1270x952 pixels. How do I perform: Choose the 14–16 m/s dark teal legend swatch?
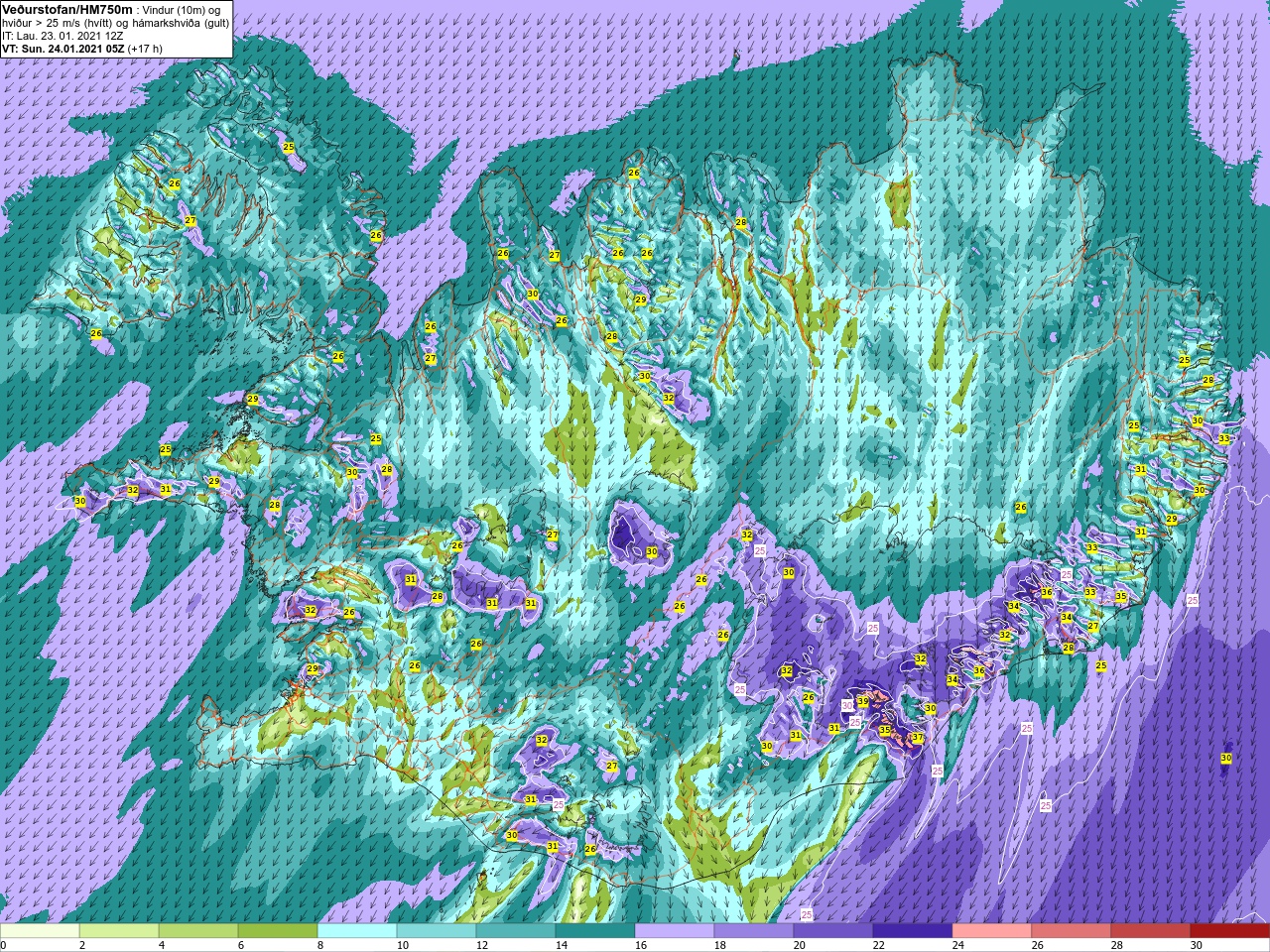click(595, 931)
